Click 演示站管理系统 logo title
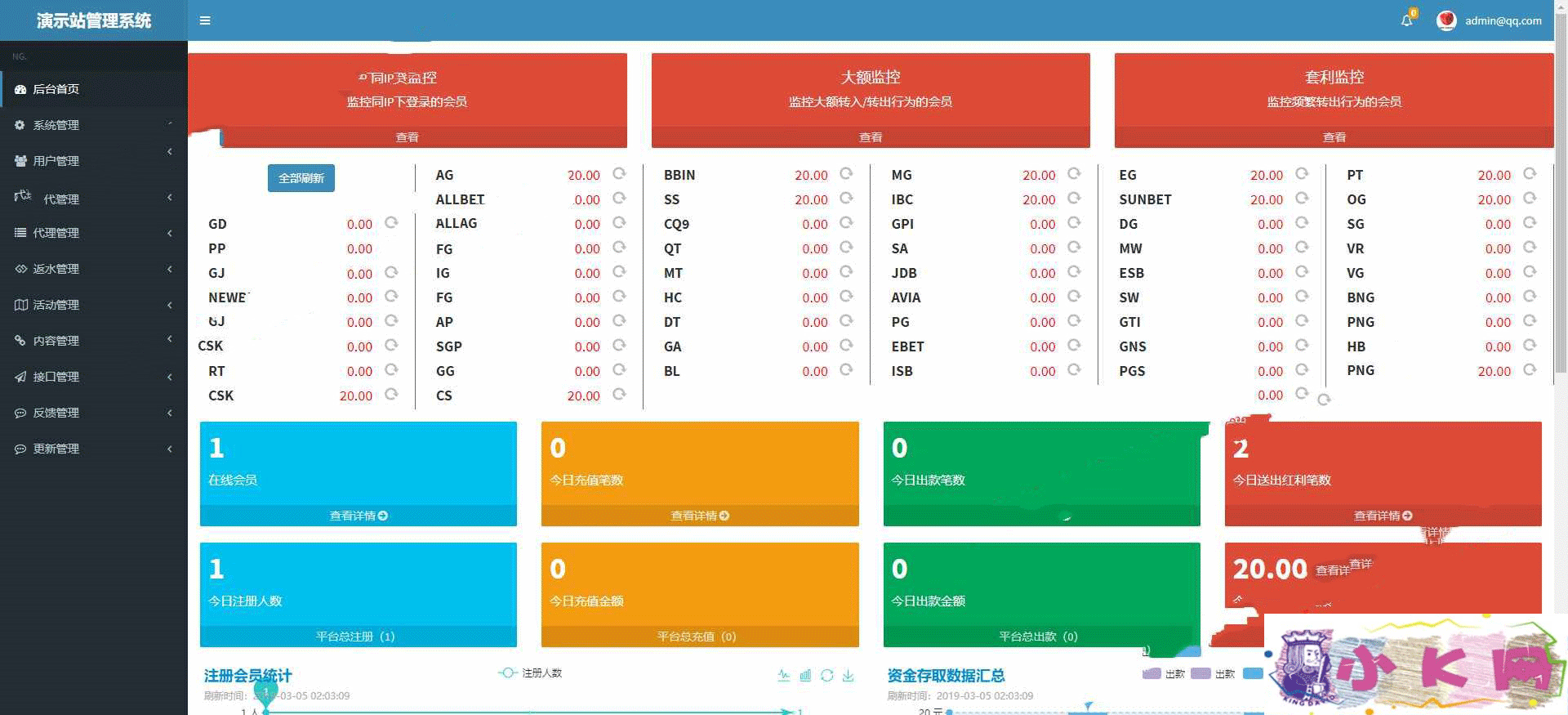1568x715 pixels. coord(94,20)
